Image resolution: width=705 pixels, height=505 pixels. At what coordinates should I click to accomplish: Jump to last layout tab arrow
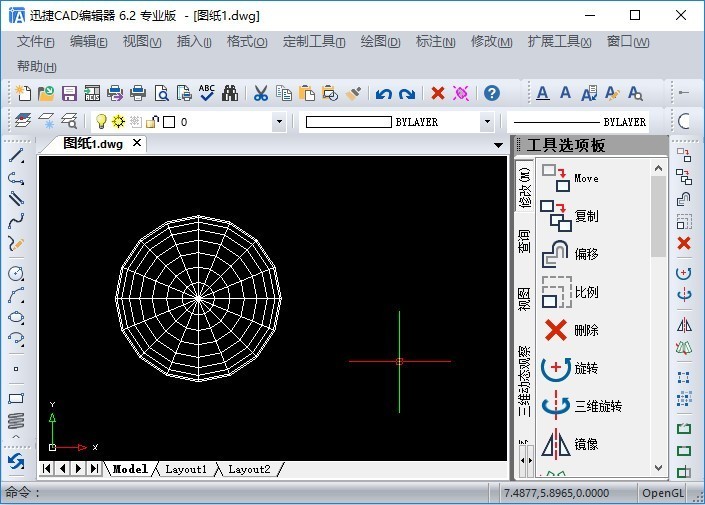[x=94, y=469]
